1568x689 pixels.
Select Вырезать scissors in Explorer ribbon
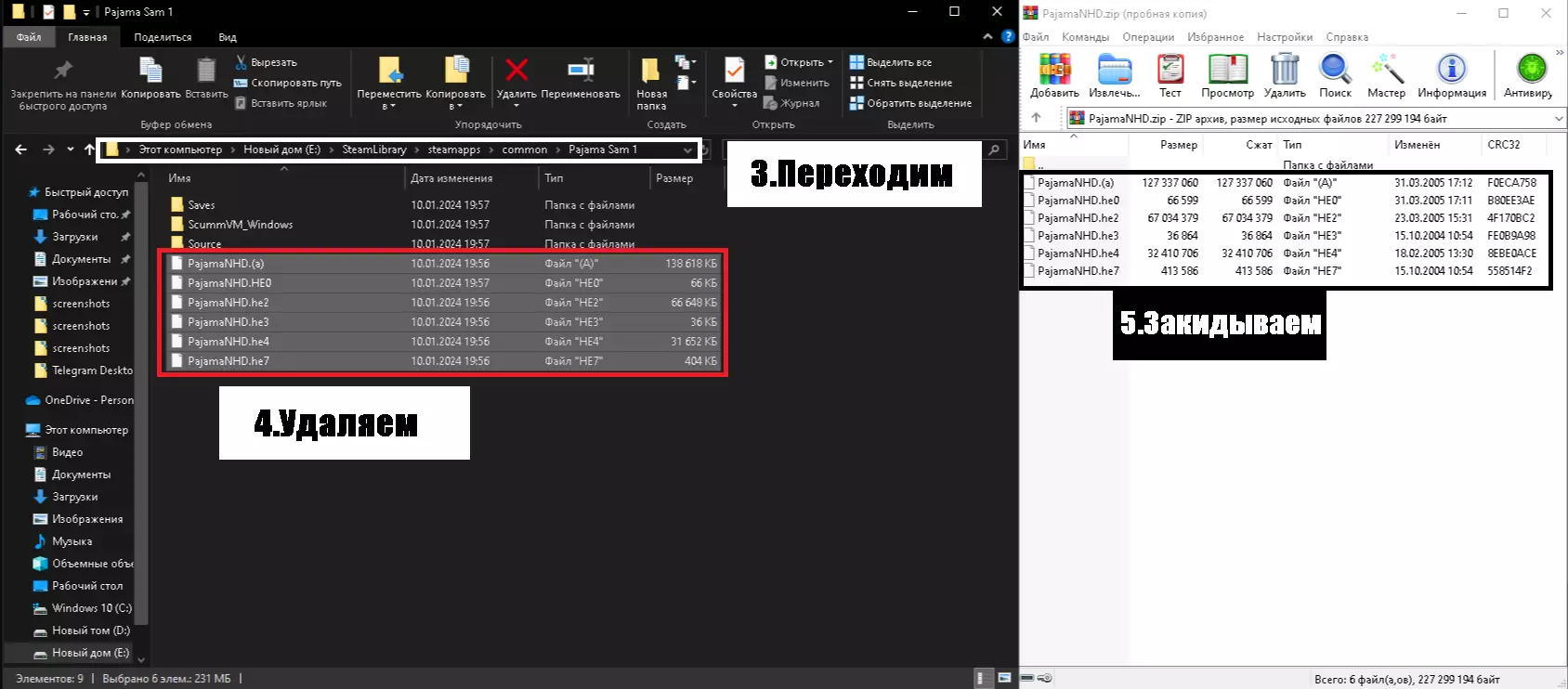coord(266,62)
